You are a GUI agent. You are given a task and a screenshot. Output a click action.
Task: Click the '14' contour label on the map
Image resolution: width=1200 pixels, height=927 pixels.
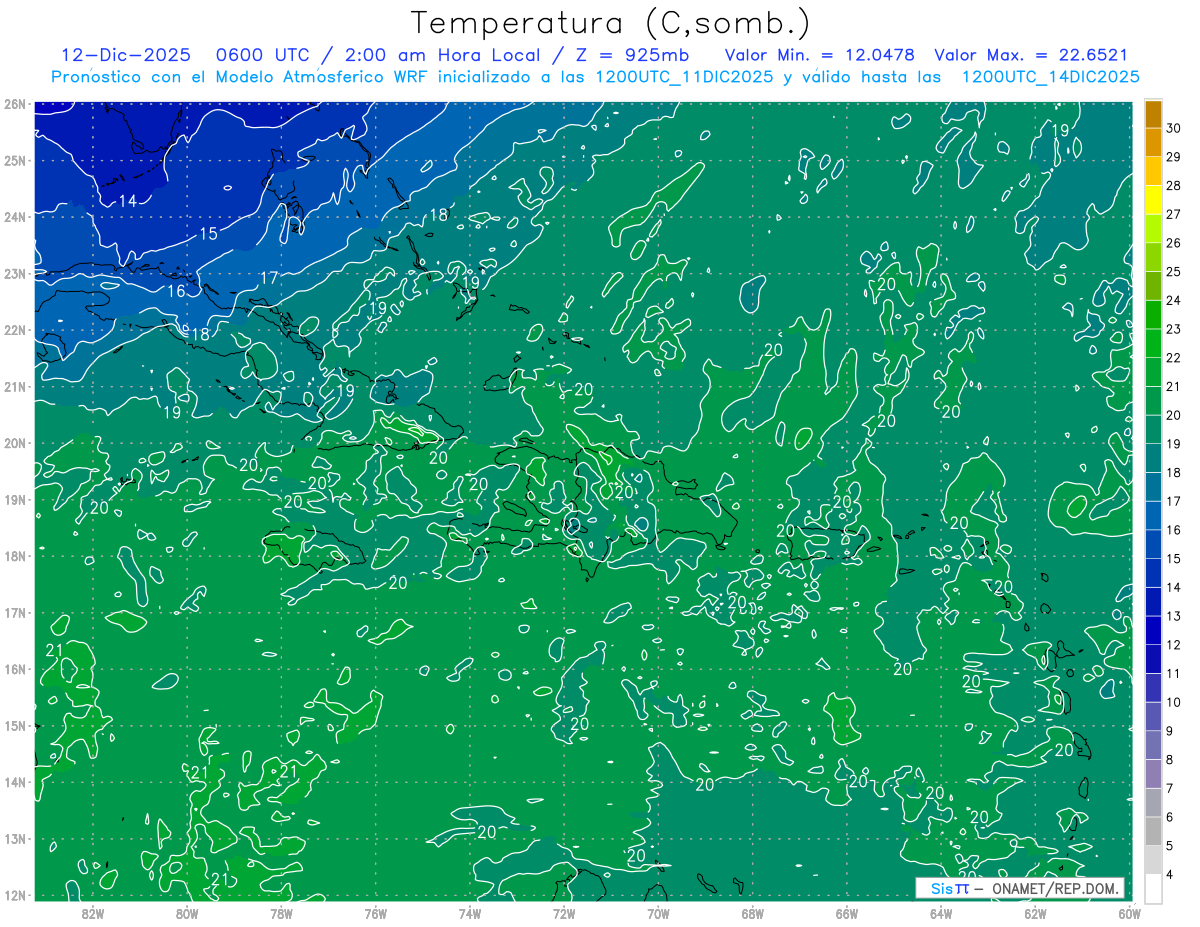[x=127, y=201]
